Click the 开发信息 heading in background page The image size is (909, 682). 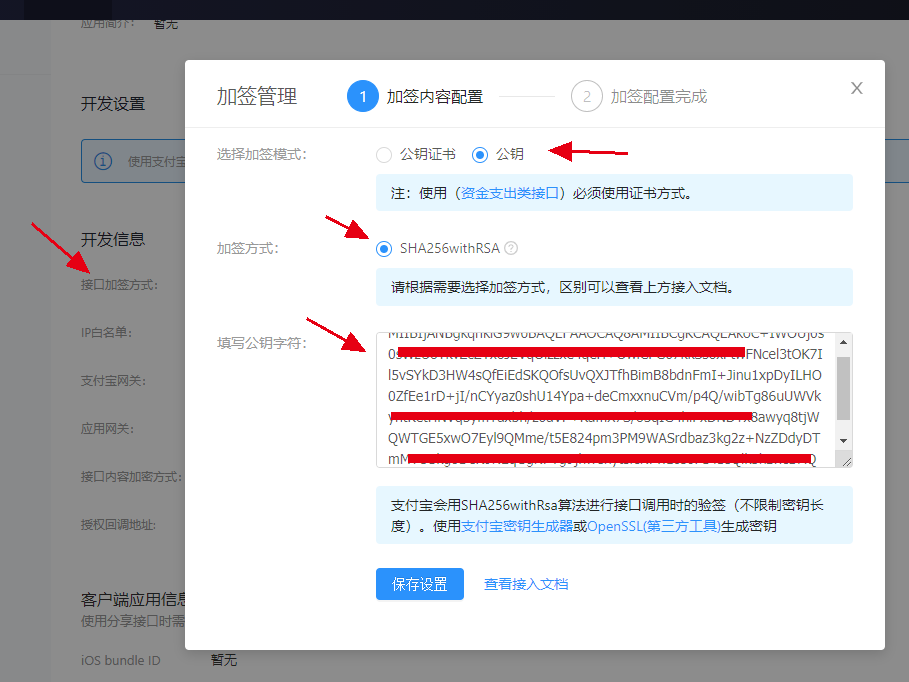pos(113,239)
